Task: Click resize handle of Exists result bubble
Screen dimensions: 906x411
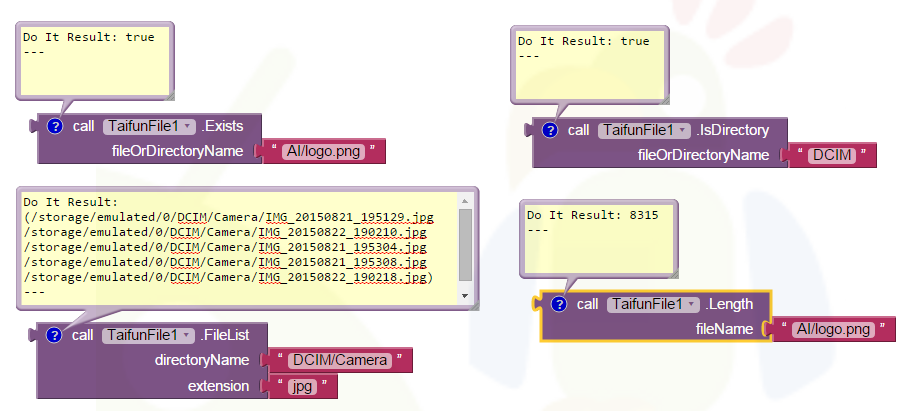Action: point(169,95)
